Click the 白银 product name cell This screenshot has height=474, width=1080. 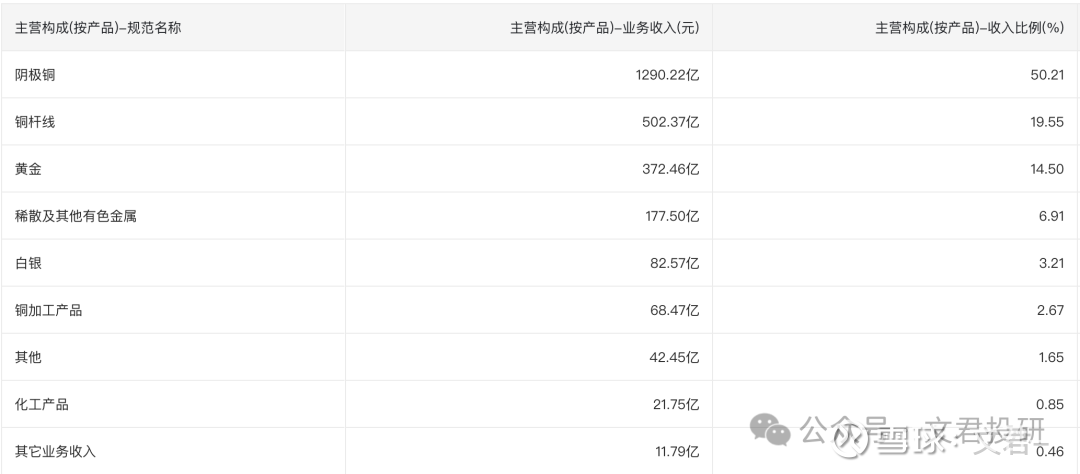pos(28,263)
